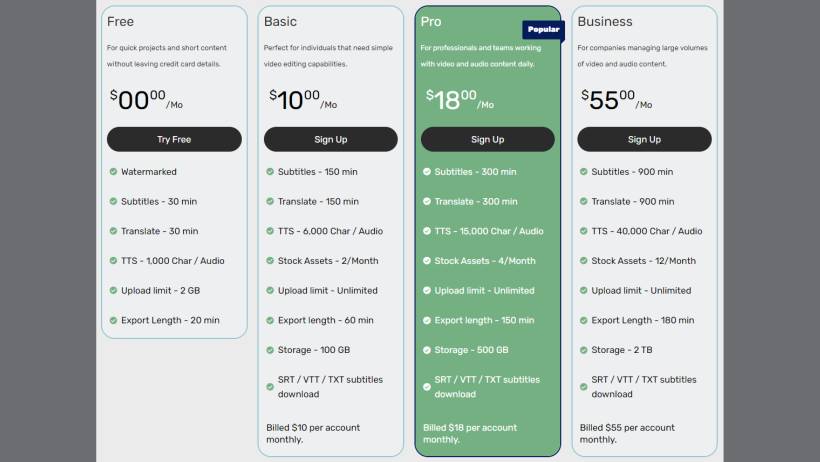Select the Business plan heading
The image size is (820, 462).
tap(605, 21)
